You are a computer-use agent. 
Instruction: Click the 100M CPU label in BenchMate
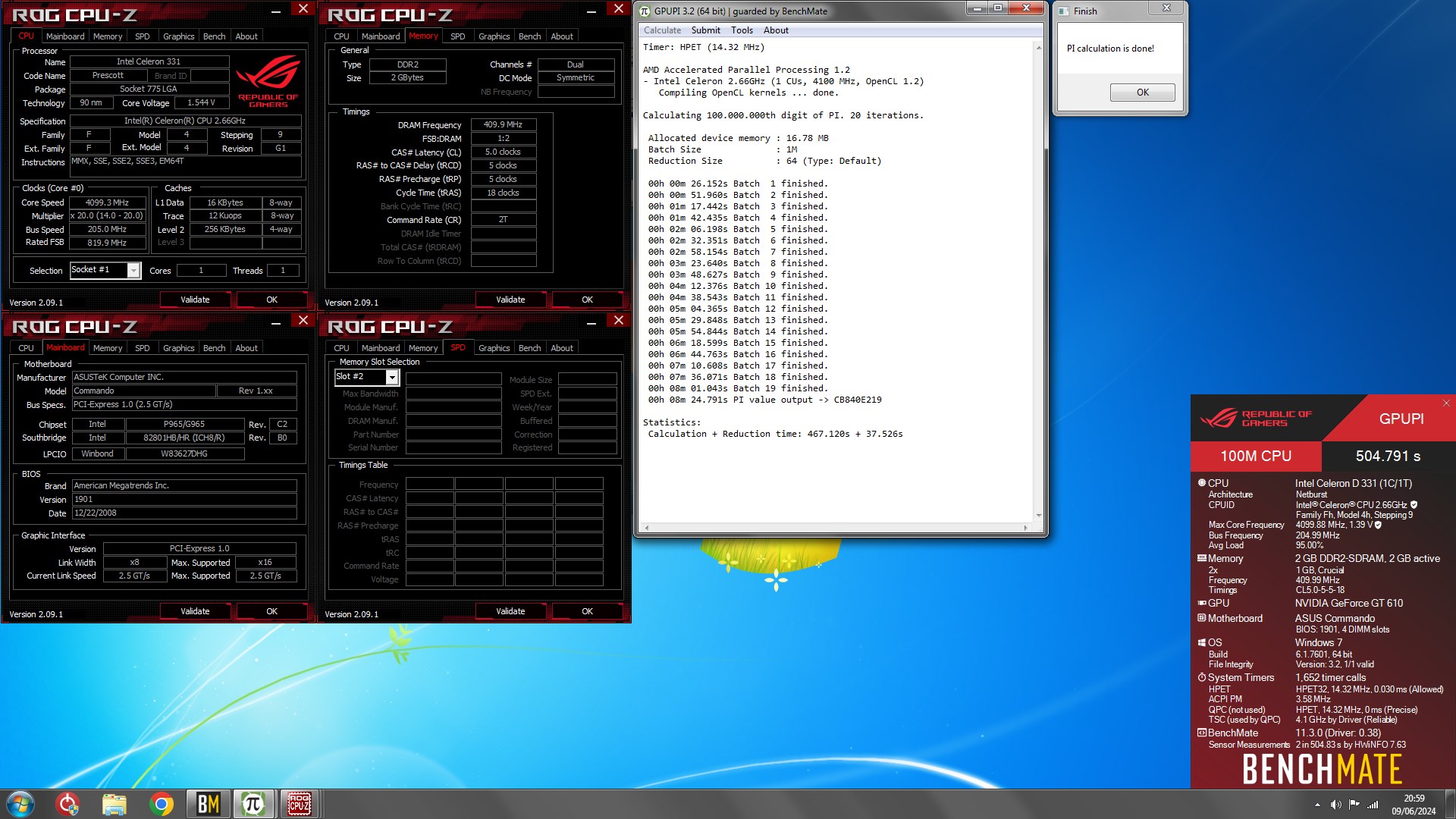(1256, 456)
